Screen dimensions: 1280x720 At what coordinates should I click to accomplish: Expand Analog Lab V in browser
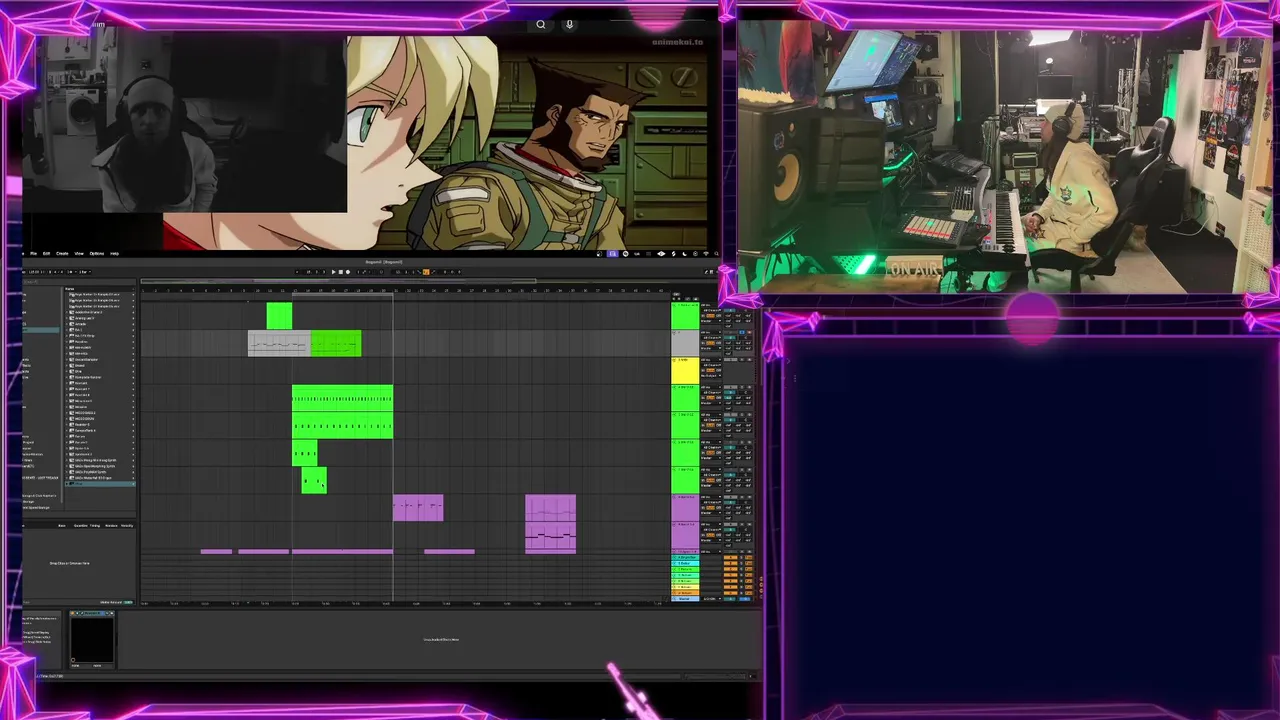pos(67,318)
